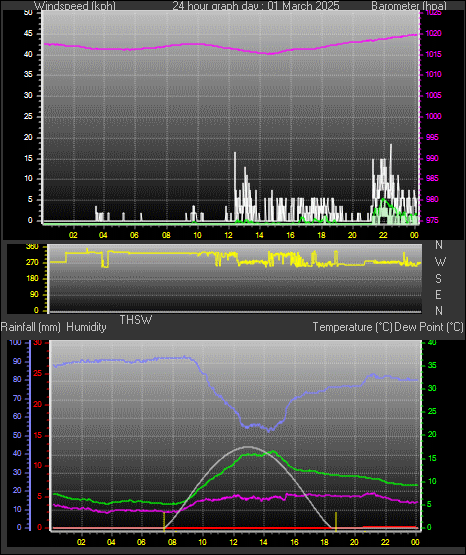Click the Rainfall (mm) label

pyautogui.click(x=31, y=327)
